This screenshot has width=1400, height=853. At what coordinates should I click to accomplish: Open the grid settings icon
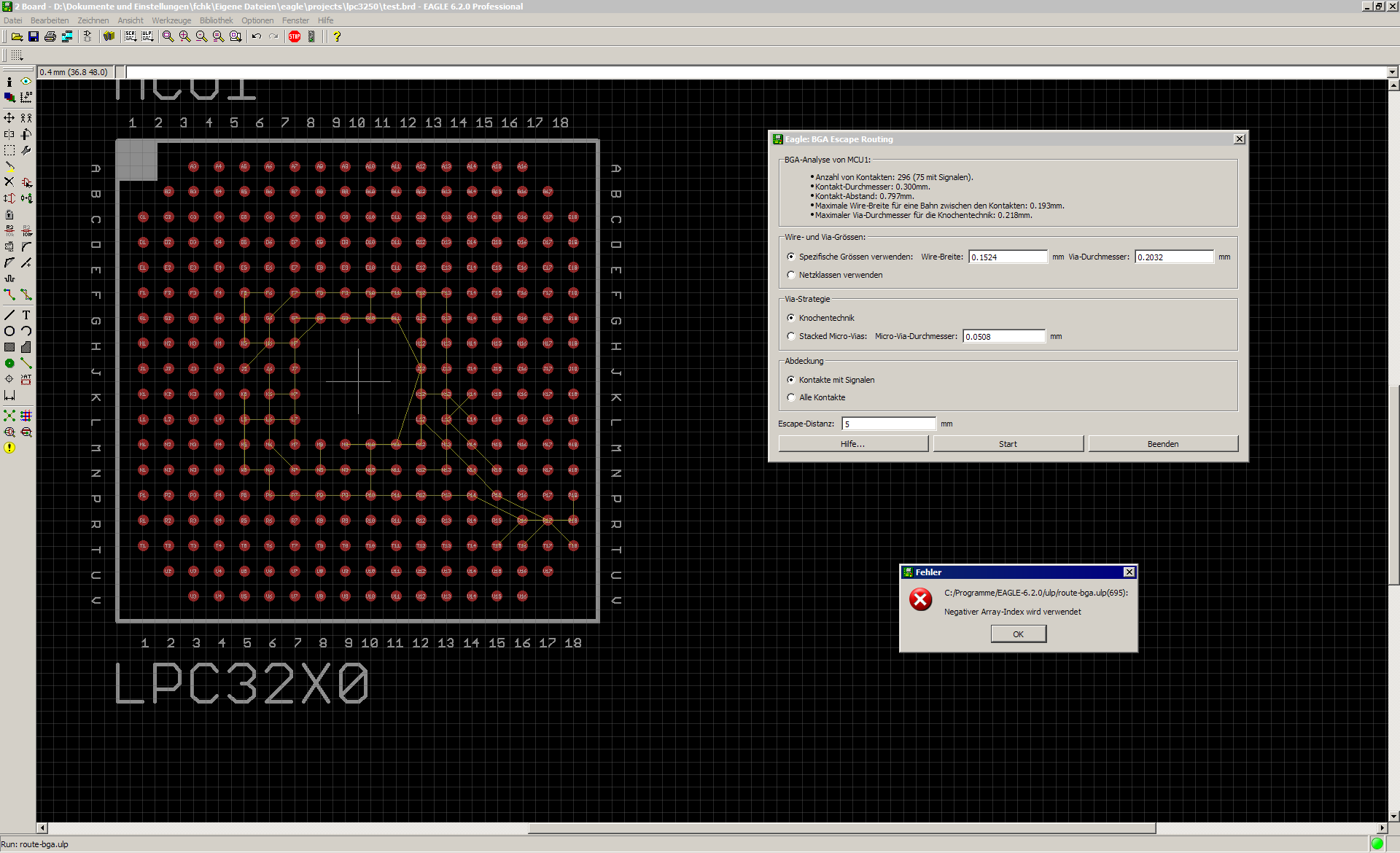[x=17, y=55]
